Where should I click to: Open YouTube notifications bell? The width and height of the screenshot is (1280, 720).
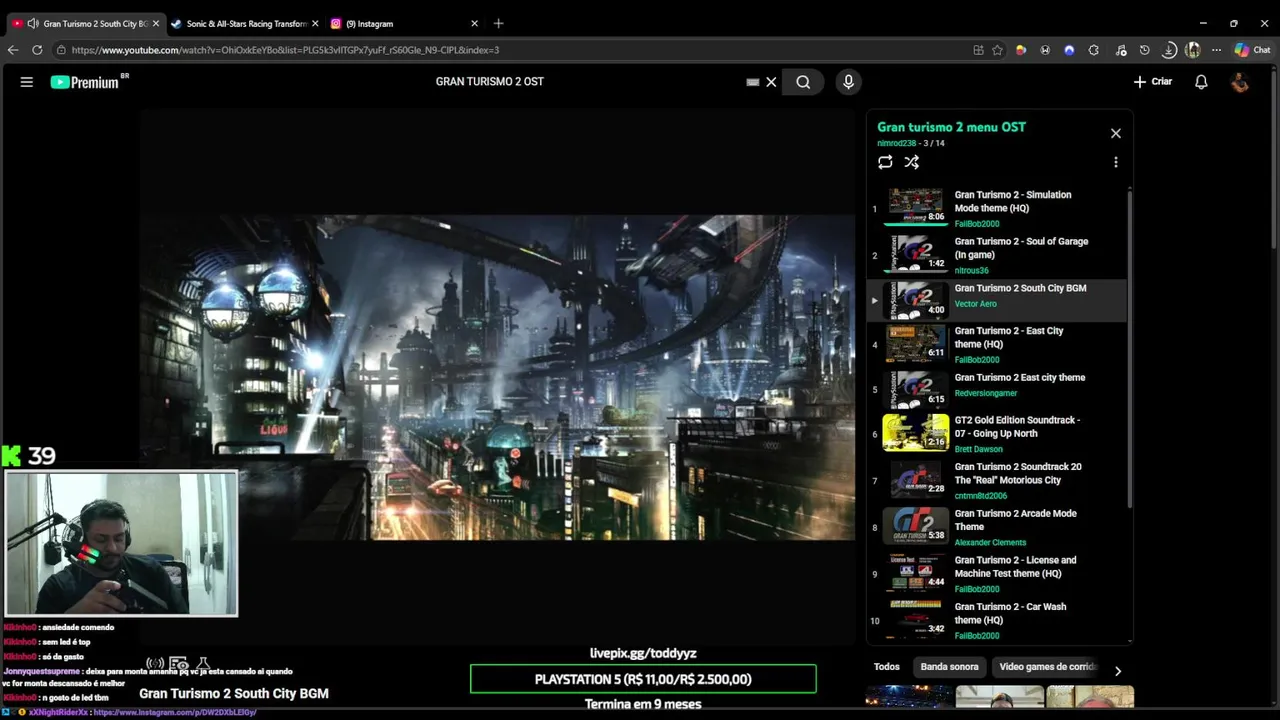(1201, 82)
